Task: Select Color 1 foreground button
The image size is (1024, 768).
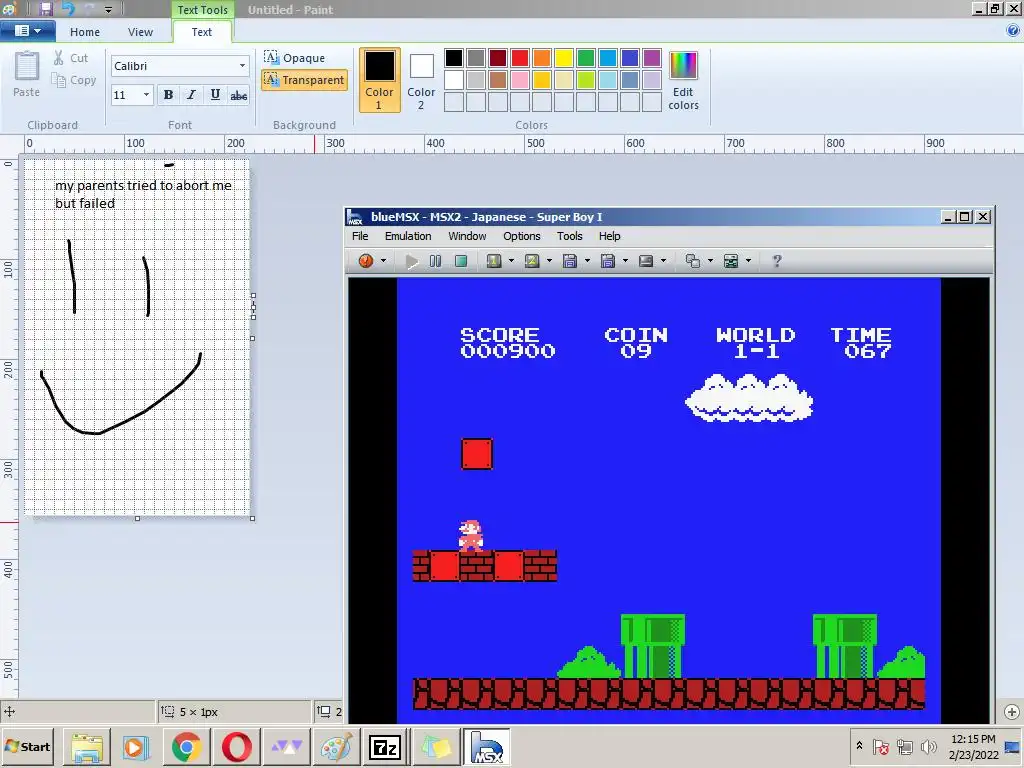Action: coord(379,80)
